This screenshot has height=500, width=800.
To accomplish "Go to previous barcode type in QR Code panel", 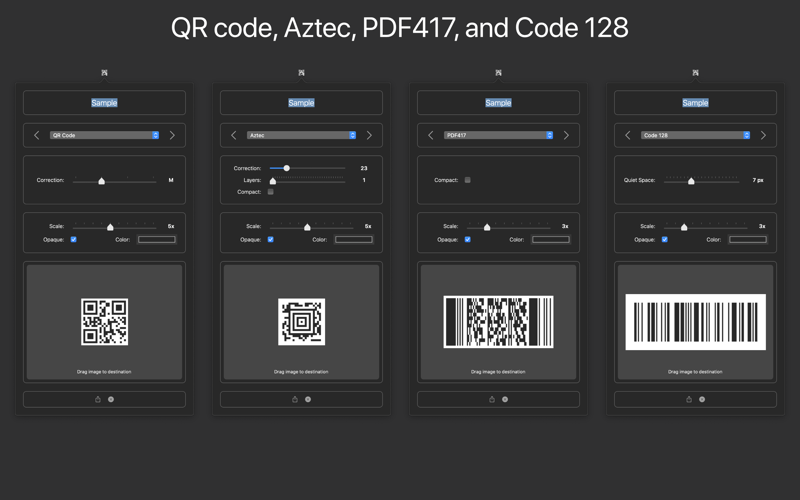I will pos(36,135).
